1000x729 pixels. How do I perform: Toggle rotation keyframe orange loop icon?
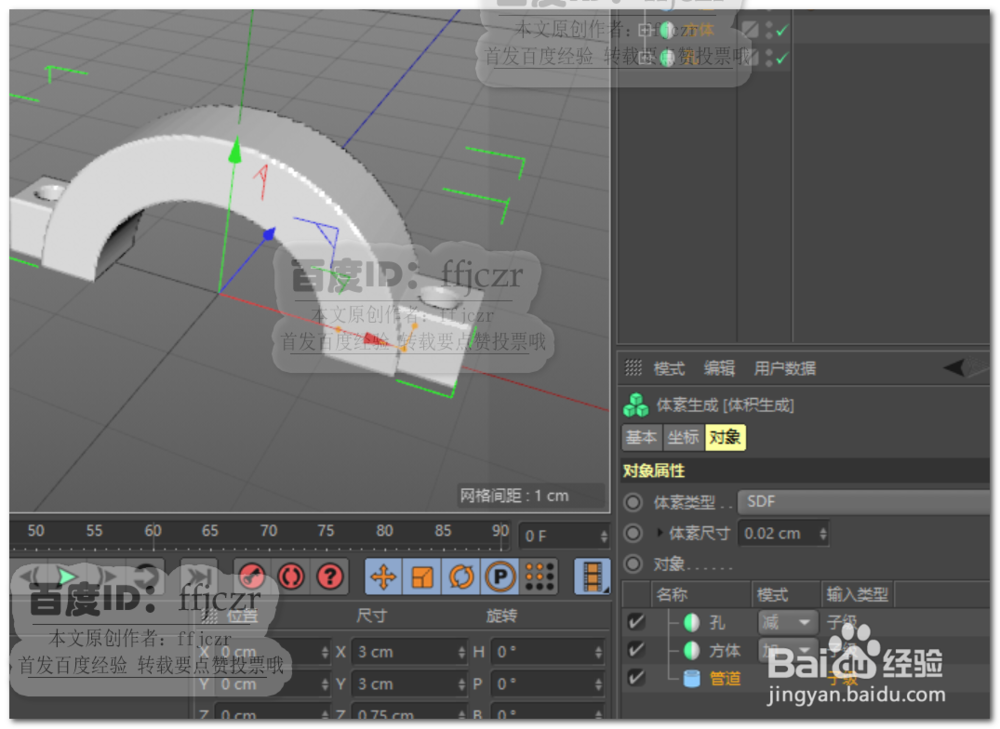pyautogui.click(x=461, y=577)
